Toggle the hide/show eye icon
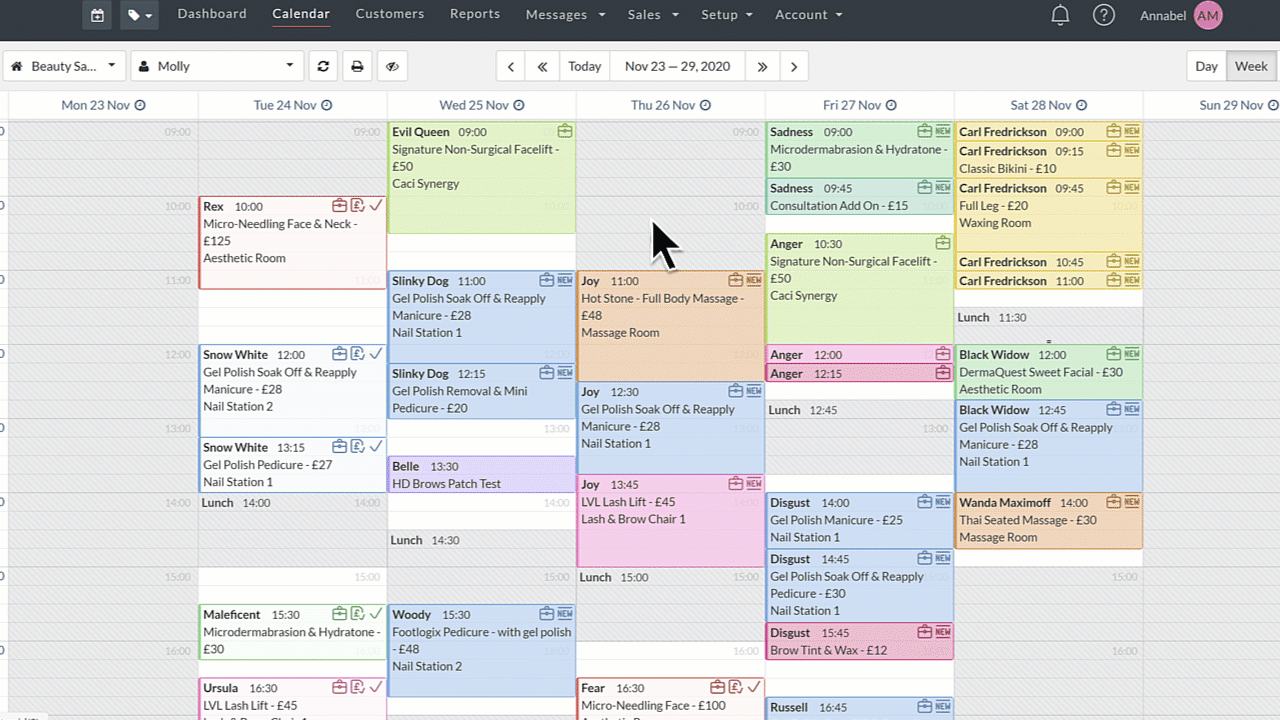The image size is (1280, 720). pyautogui.click(x=392, y=66)
